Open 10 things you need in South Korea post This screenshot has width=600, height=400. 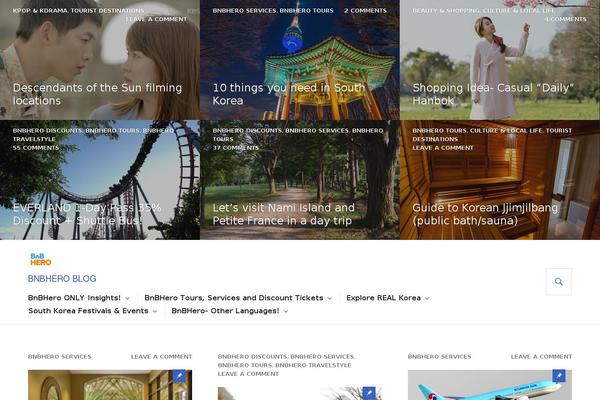(289, 94)
